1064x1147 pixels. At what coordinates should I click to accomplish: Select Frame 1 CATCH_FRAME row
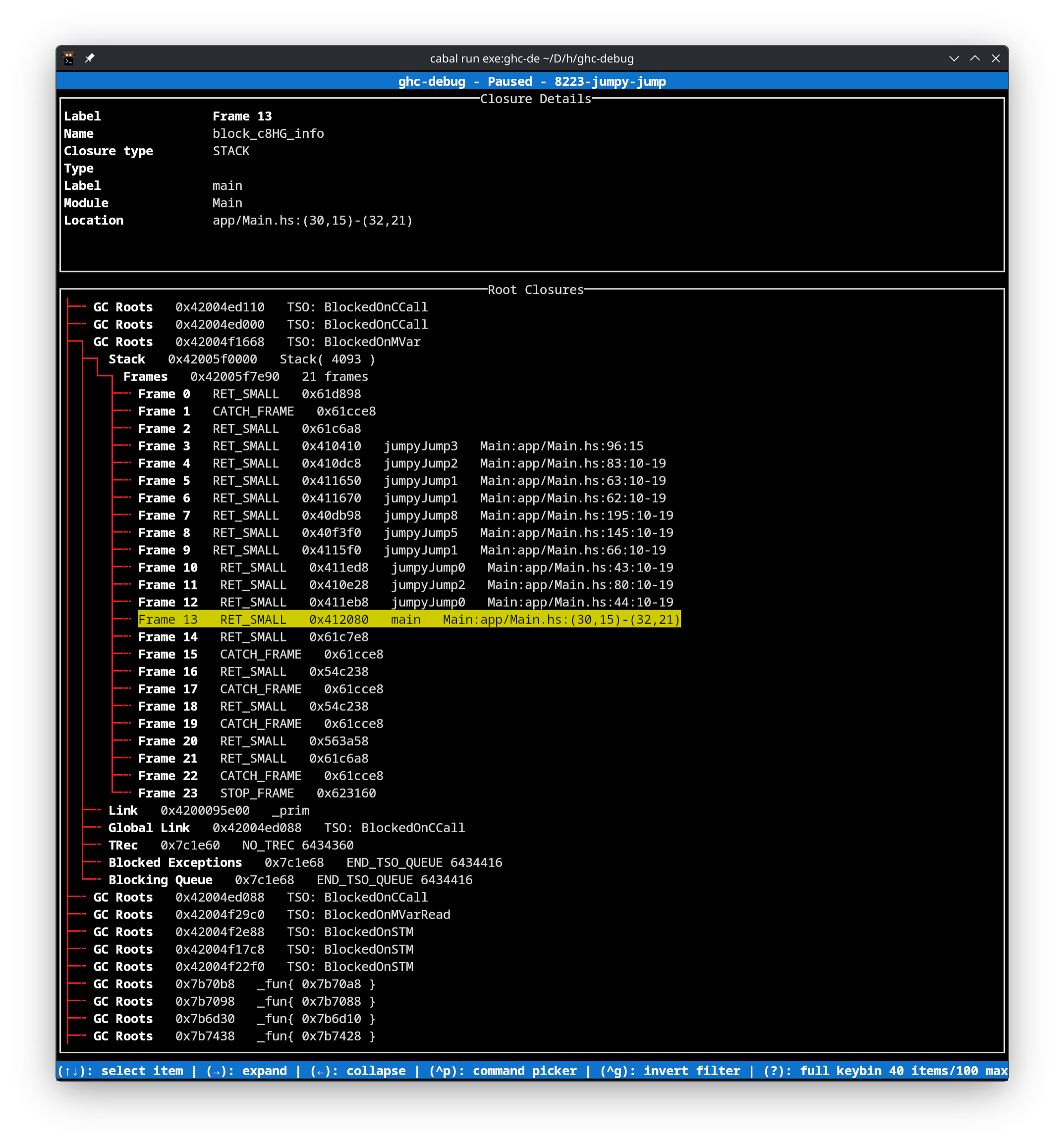[257, 412]
